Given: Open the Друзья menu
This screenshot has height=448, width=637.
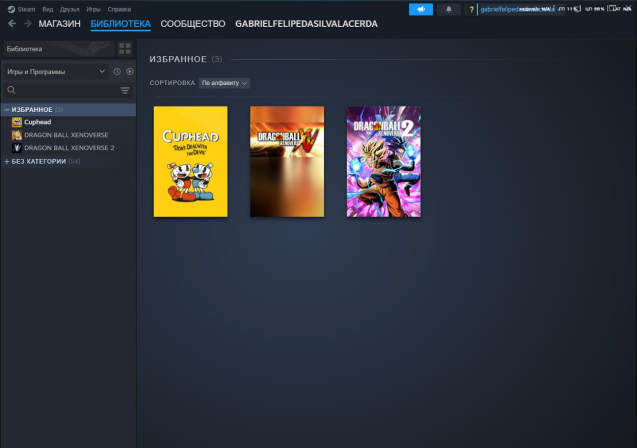Looking at the screenshot, I should (x=69, y=9).
